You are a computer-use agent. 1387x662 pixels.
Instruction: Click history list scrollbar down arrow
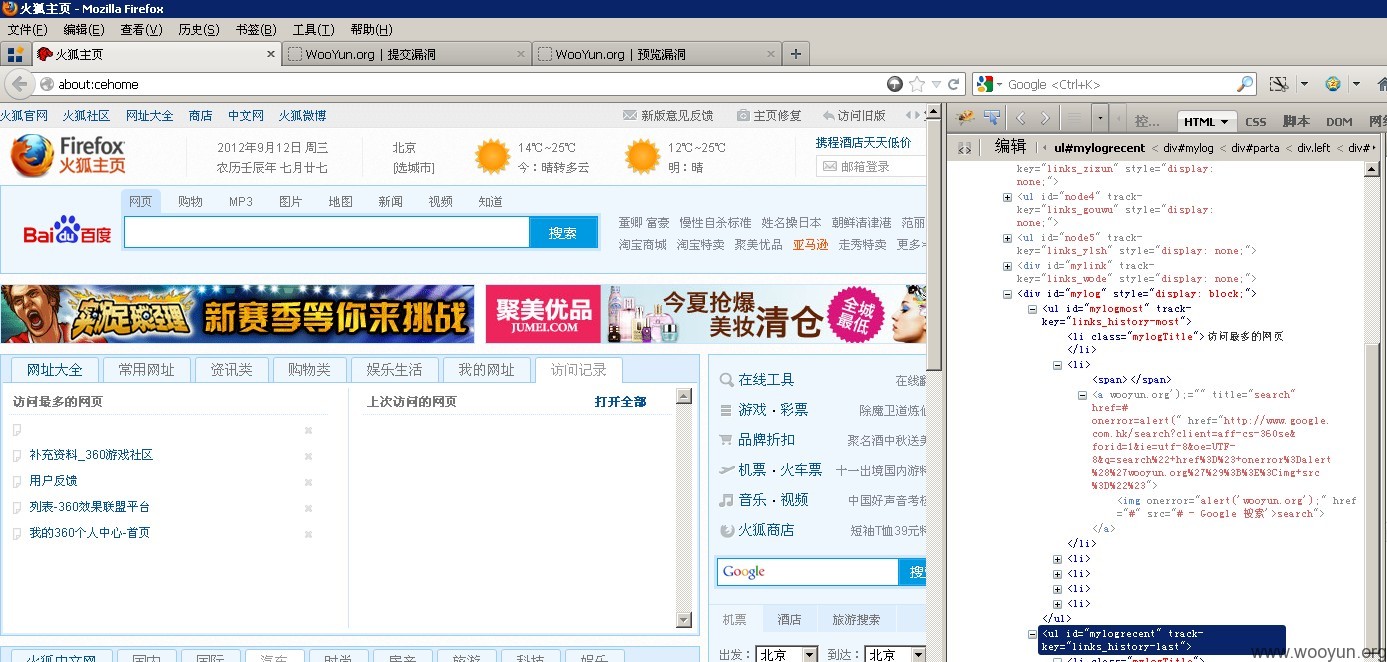pos(684,620)
